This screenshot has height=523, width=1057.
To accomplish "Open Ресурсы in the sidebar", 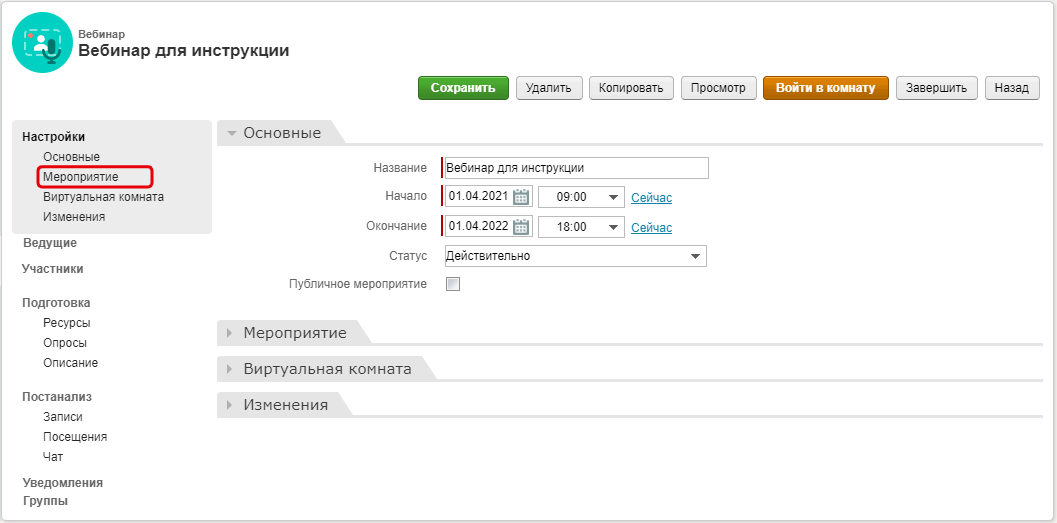I will click(67, 323).
